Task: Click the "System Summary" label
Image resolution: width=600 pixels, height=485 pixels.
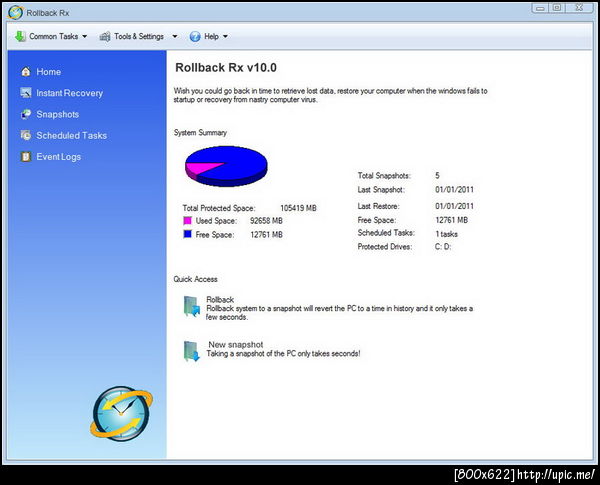Action: 200,132
